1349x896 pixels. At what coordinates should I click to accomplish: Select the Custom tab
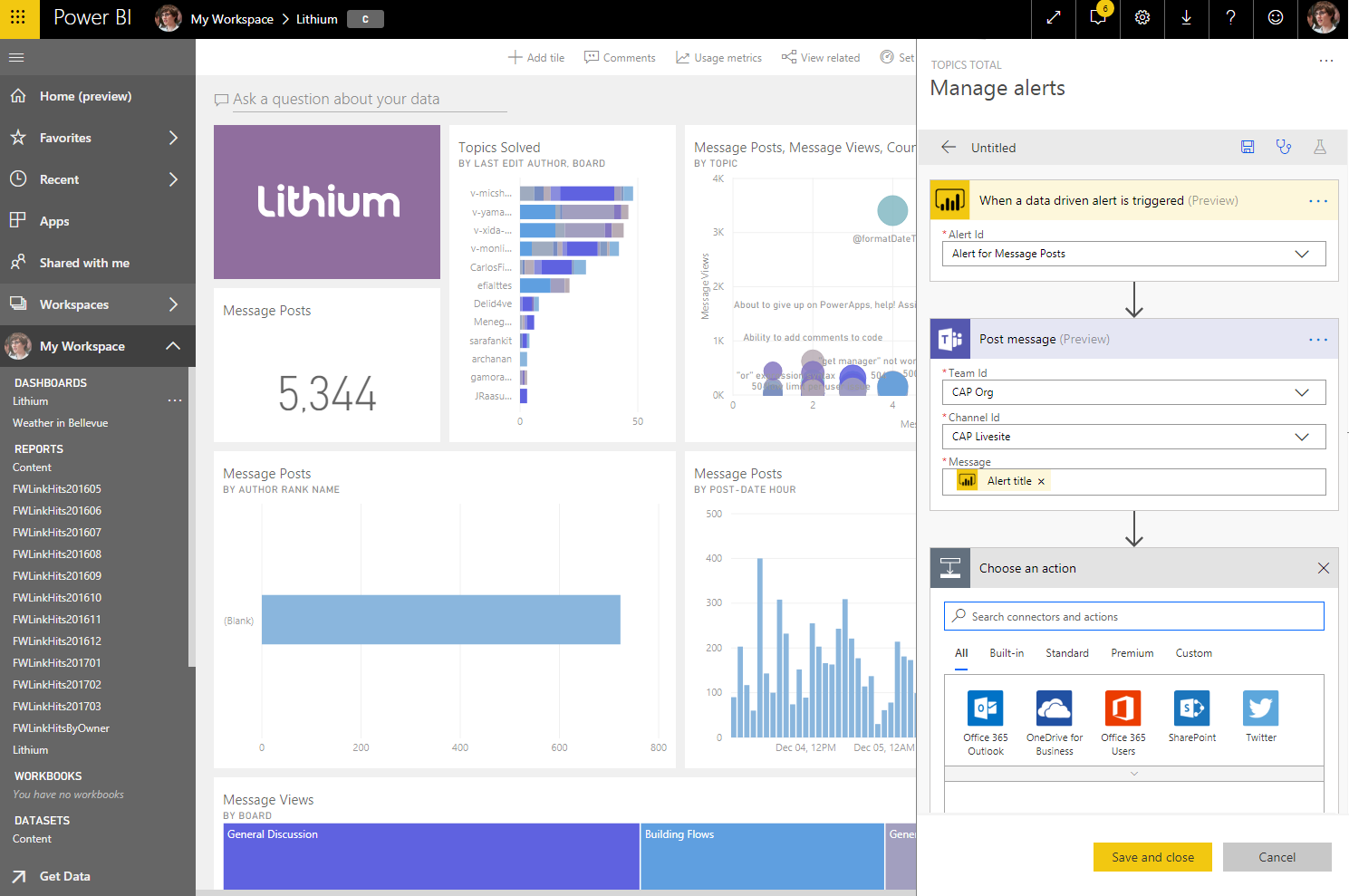[1194, 653]
